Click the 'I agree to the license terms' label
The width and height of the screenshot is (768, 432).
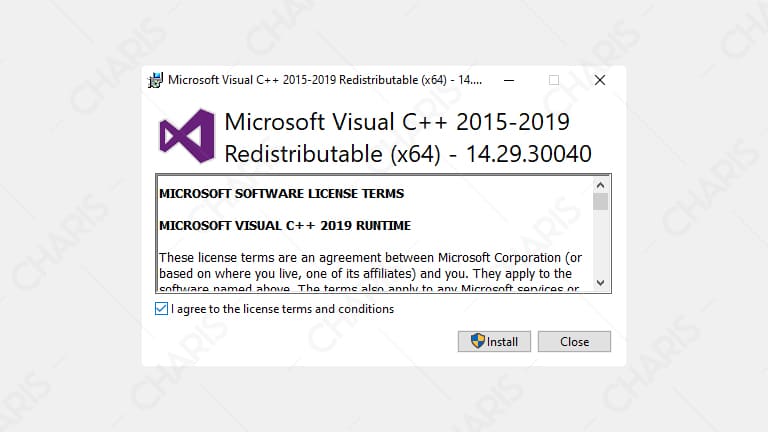point(283,309)
